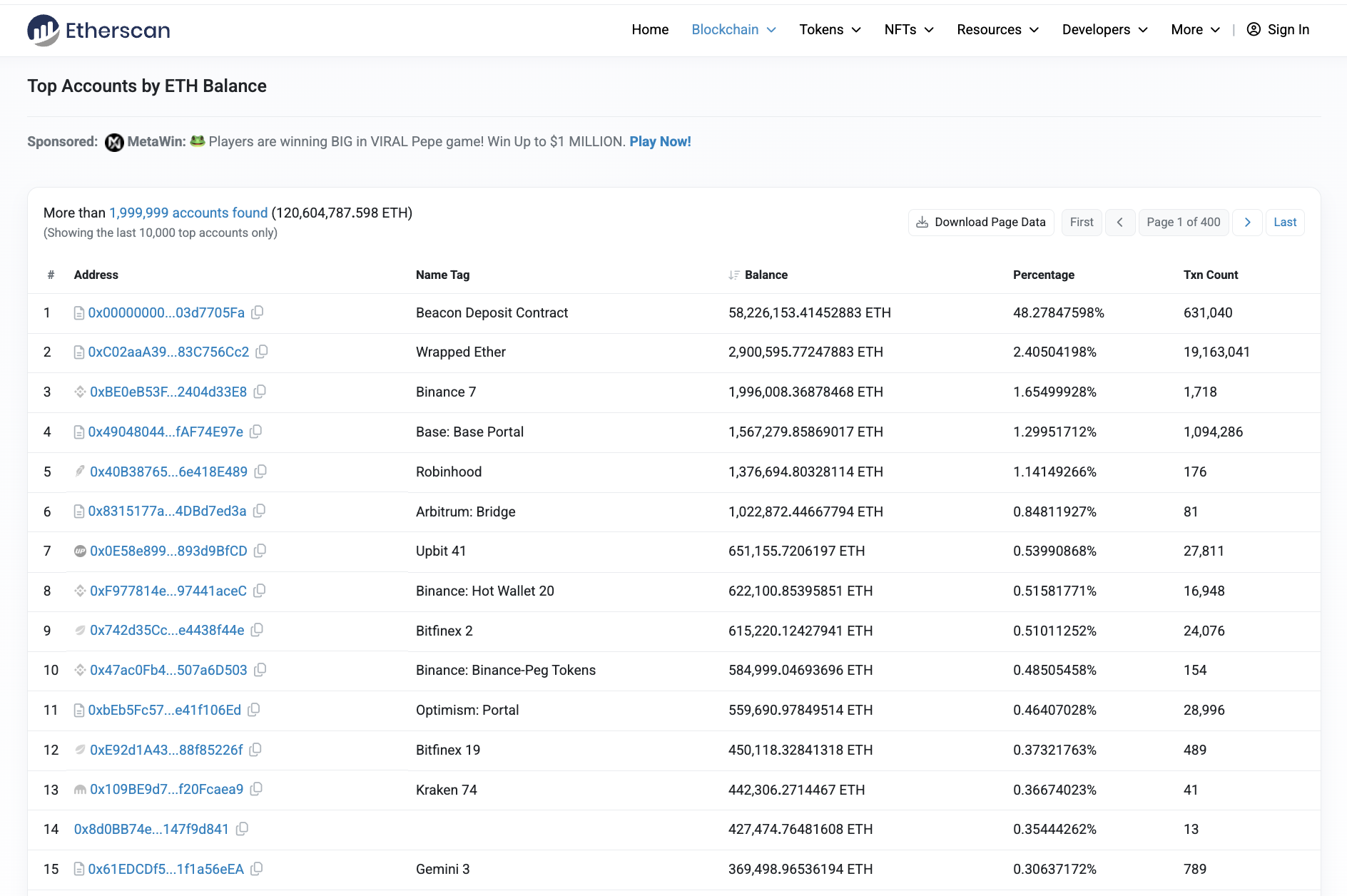Open the Play Now! sponsored link
Screen dimensions: 1347x896
tap(660, 141)
